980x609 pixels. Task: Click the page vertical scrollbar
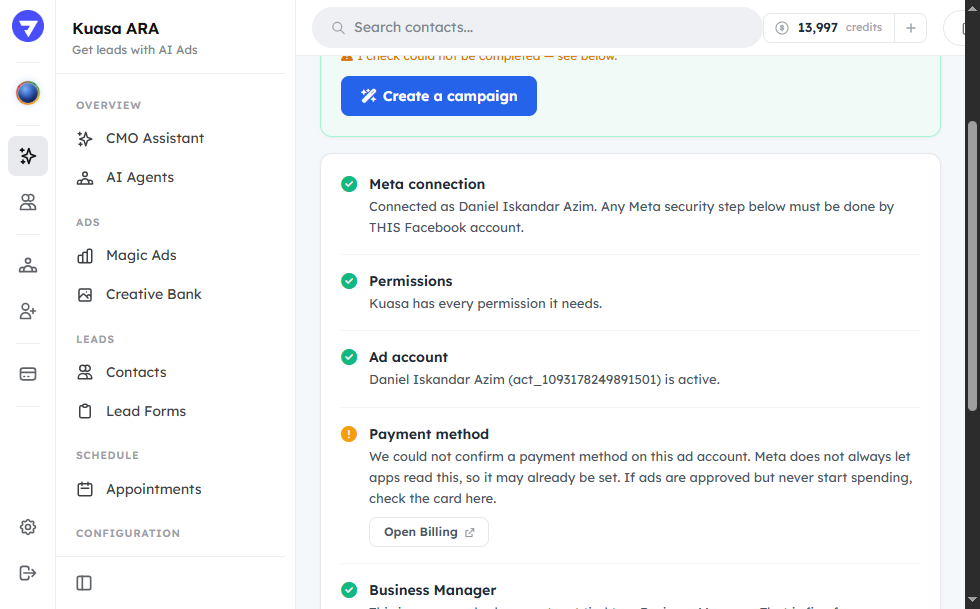click(972, 266)
